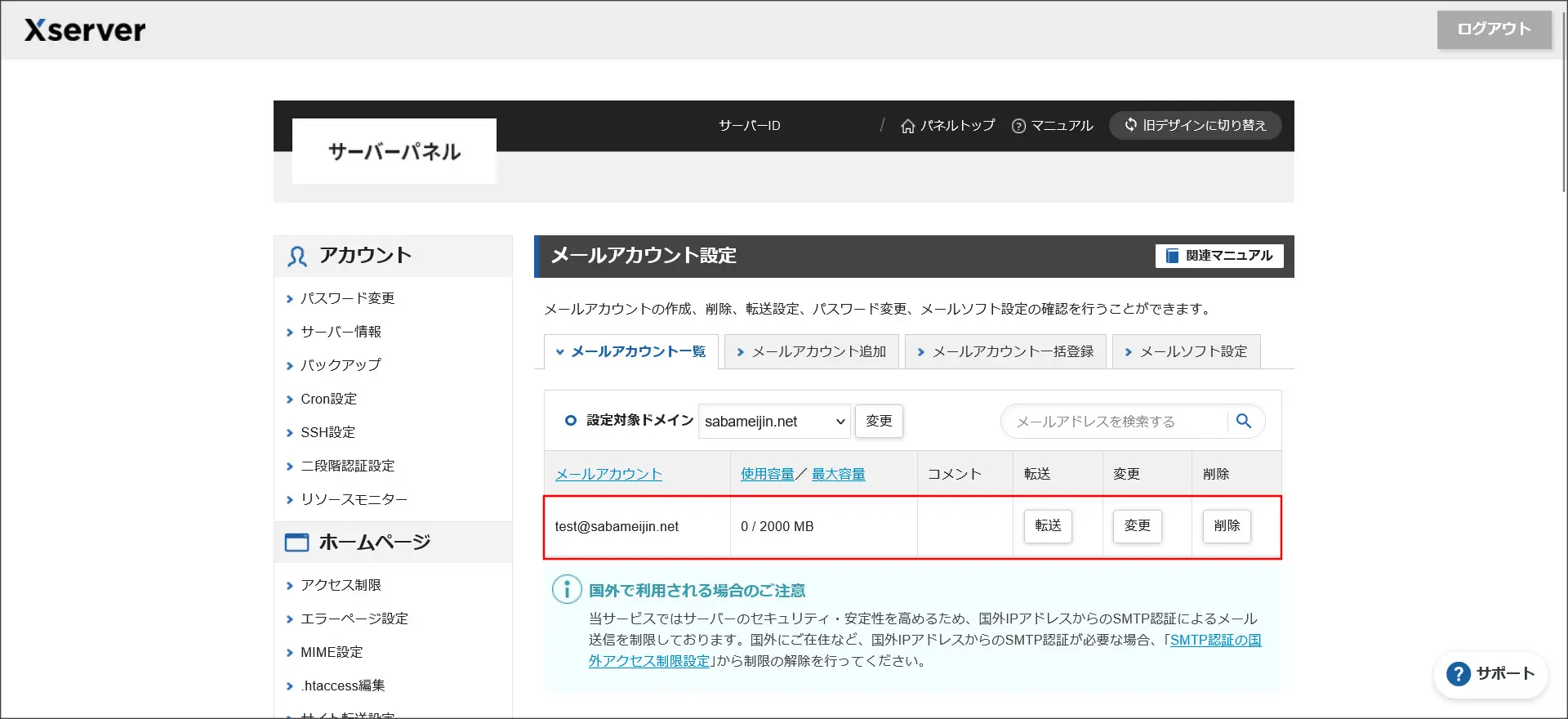Click 転送 button for test@sabameijin.net

[1048, 525]
